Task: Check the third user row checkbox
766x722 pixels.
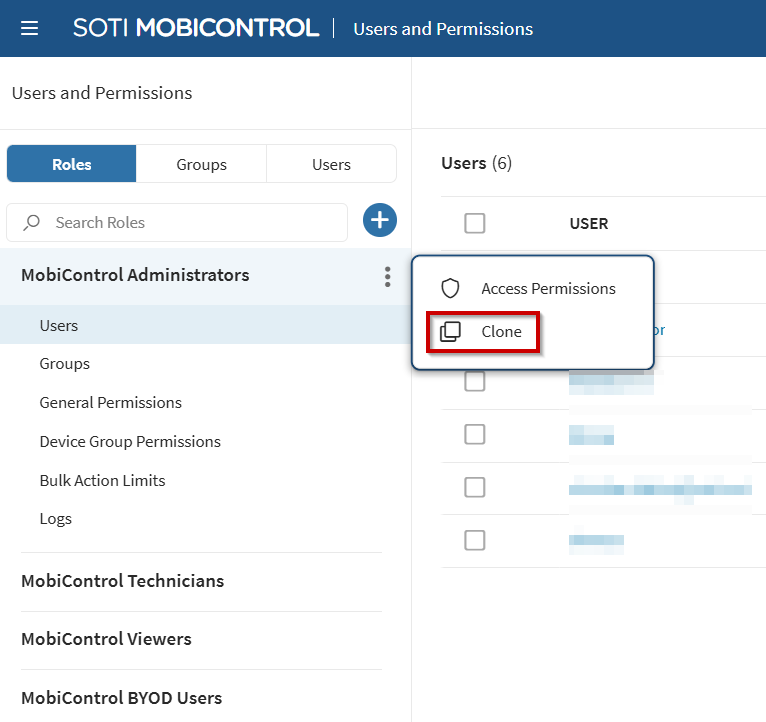Action: (x=475, y=382)
